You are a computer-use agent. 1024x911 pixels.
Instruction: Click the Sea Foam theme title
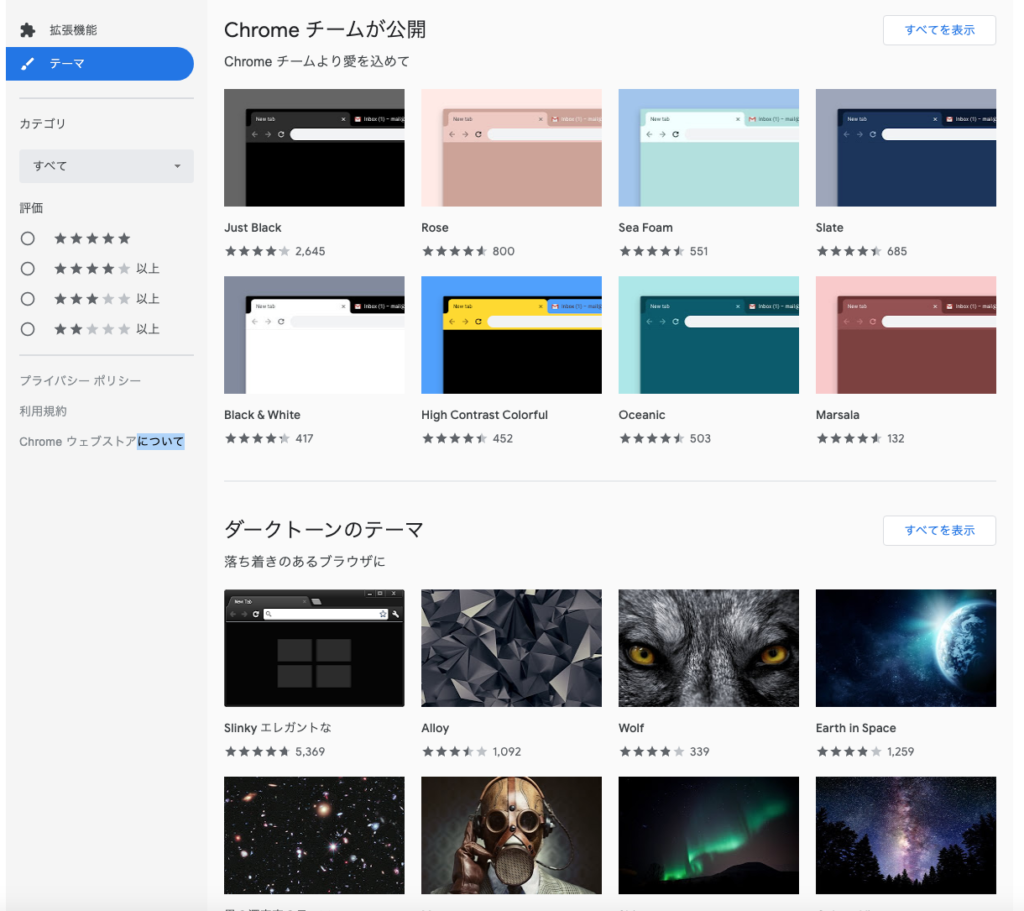[x=645, y=228]
